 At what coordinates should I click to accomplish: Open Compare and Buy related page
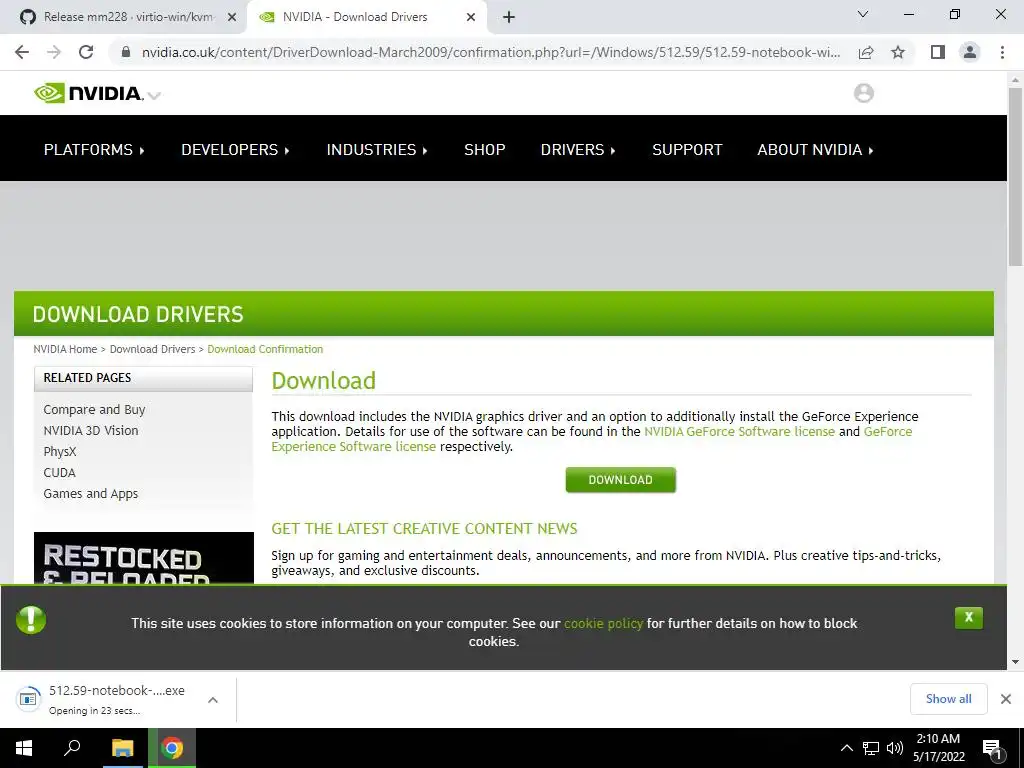point(94,409)
